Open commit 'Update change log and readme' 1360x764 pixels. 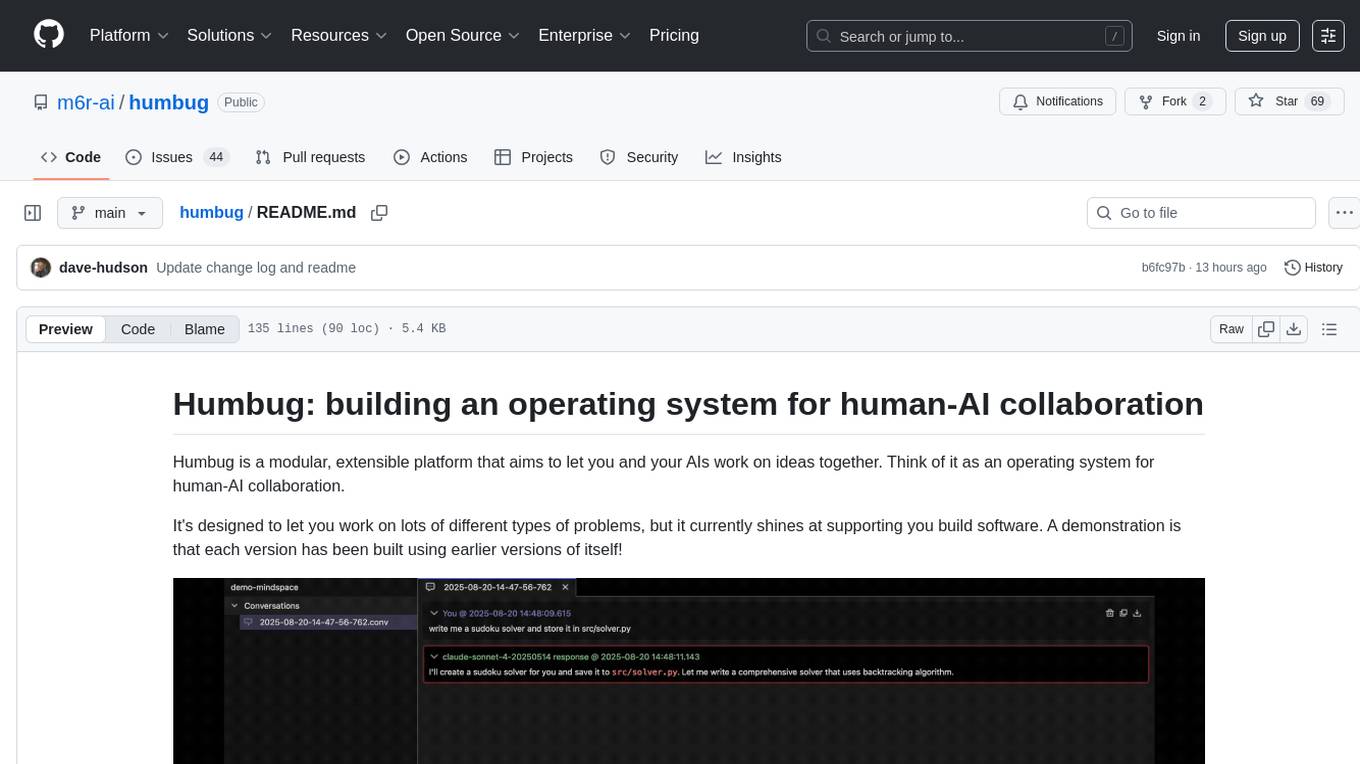click(256, 268)
